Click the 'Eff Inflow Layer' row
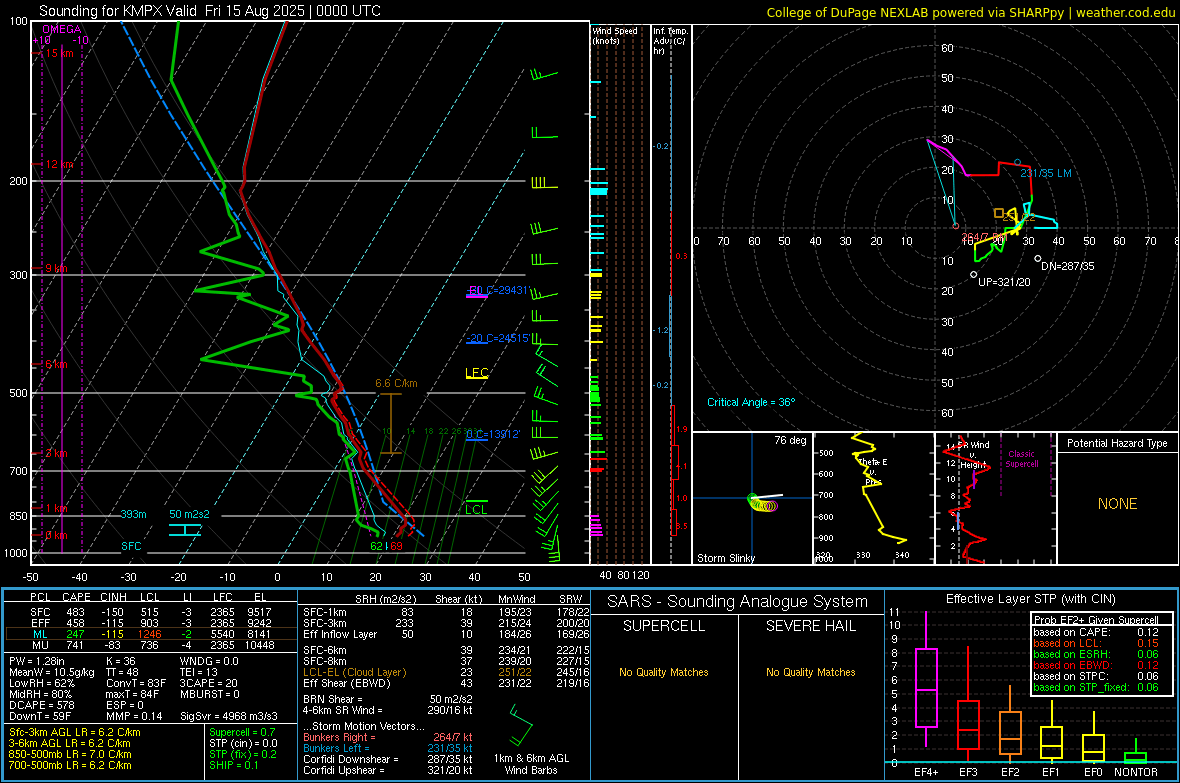The width and height of the screenshot is (1180, 783). click(446, 634)
